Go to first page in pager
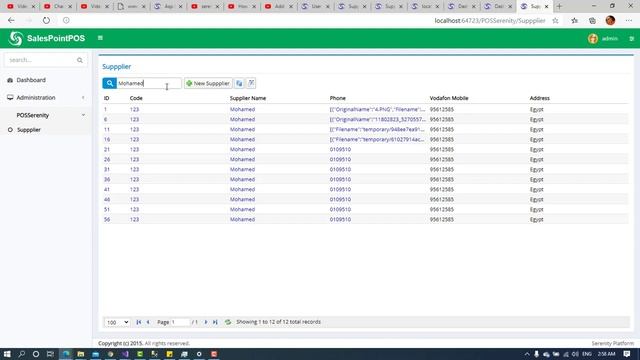Viewport: 640px width, 360px height. [139, 322]
